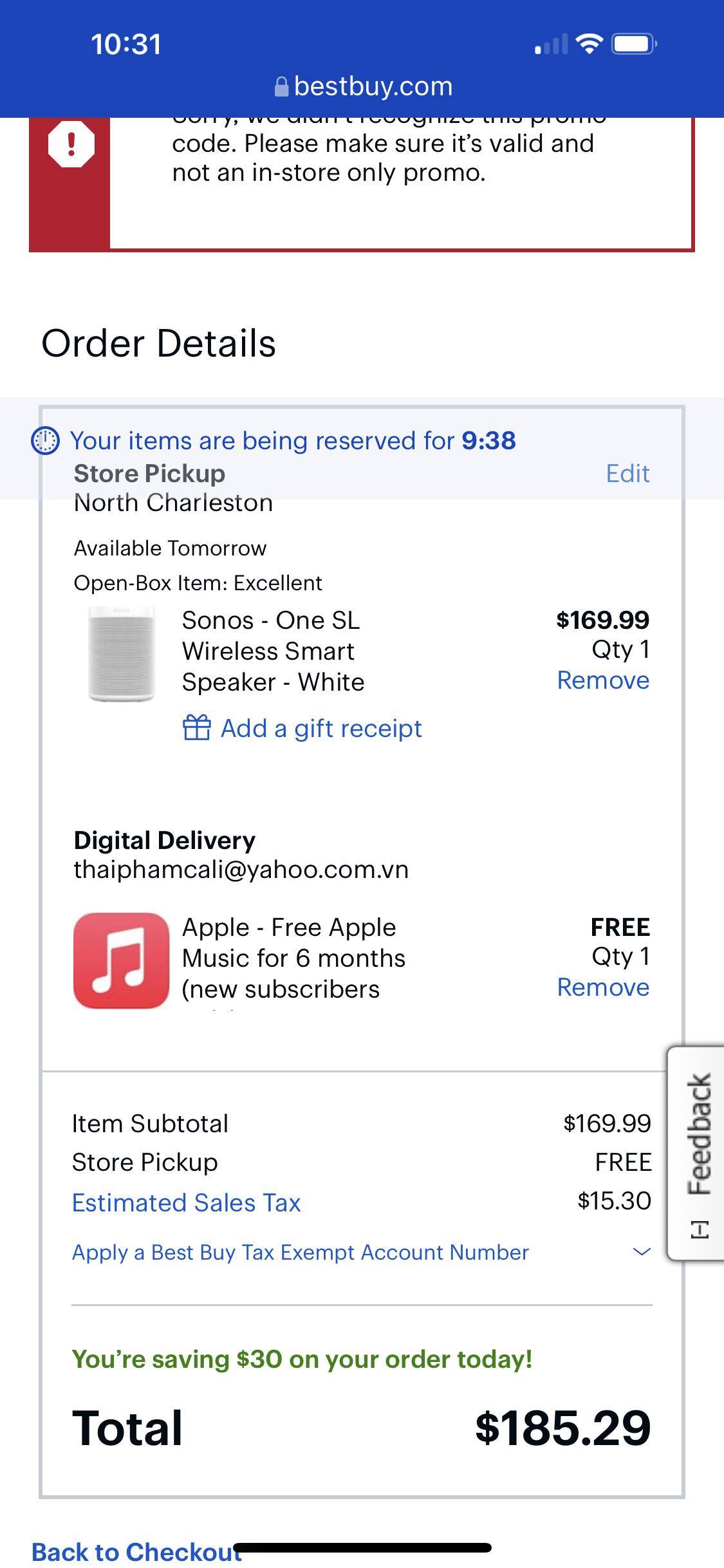
Task: Tap the gift box icon
Action: 197,728
